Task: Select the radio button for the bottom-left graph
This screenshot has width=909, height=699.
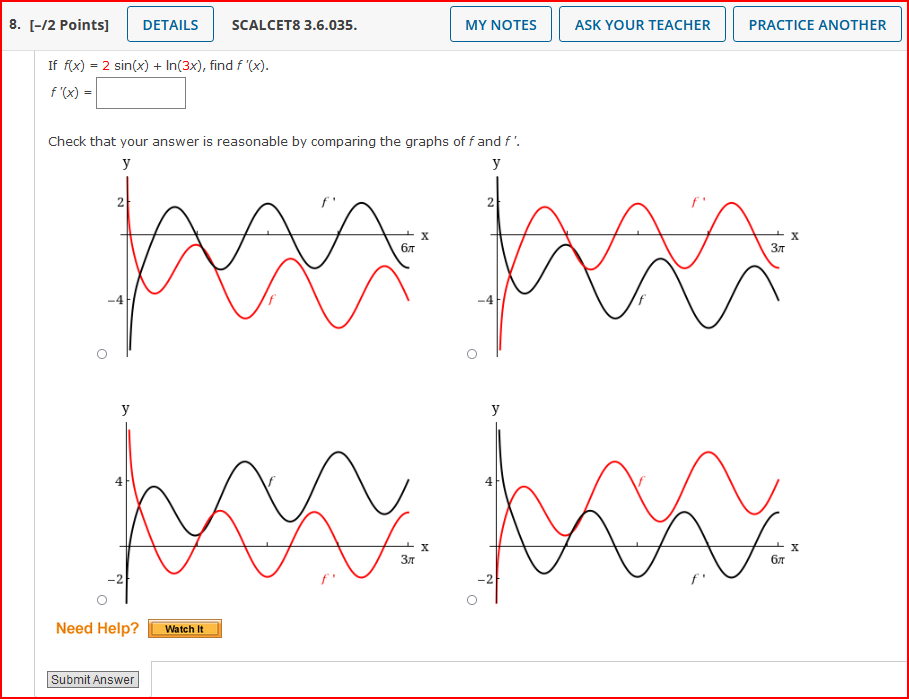Action: (101, 599)
